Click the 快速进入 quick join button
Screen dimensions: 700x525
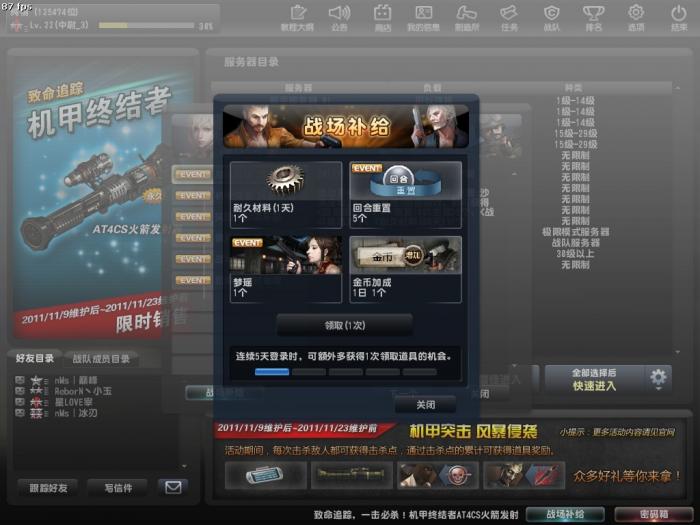(x=594, y=379)
